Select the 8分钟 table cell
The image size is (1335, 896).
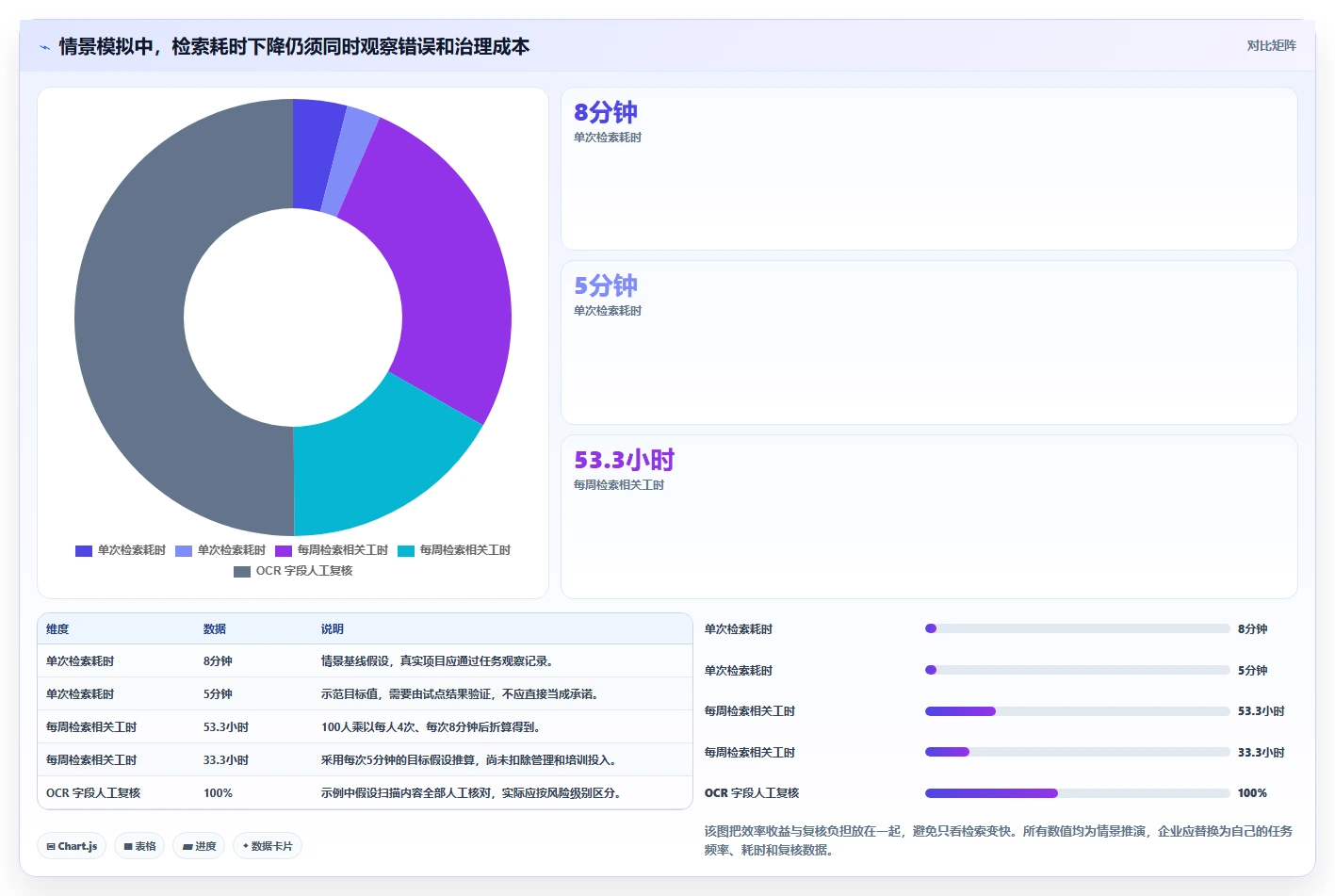[x=218, y=661]
